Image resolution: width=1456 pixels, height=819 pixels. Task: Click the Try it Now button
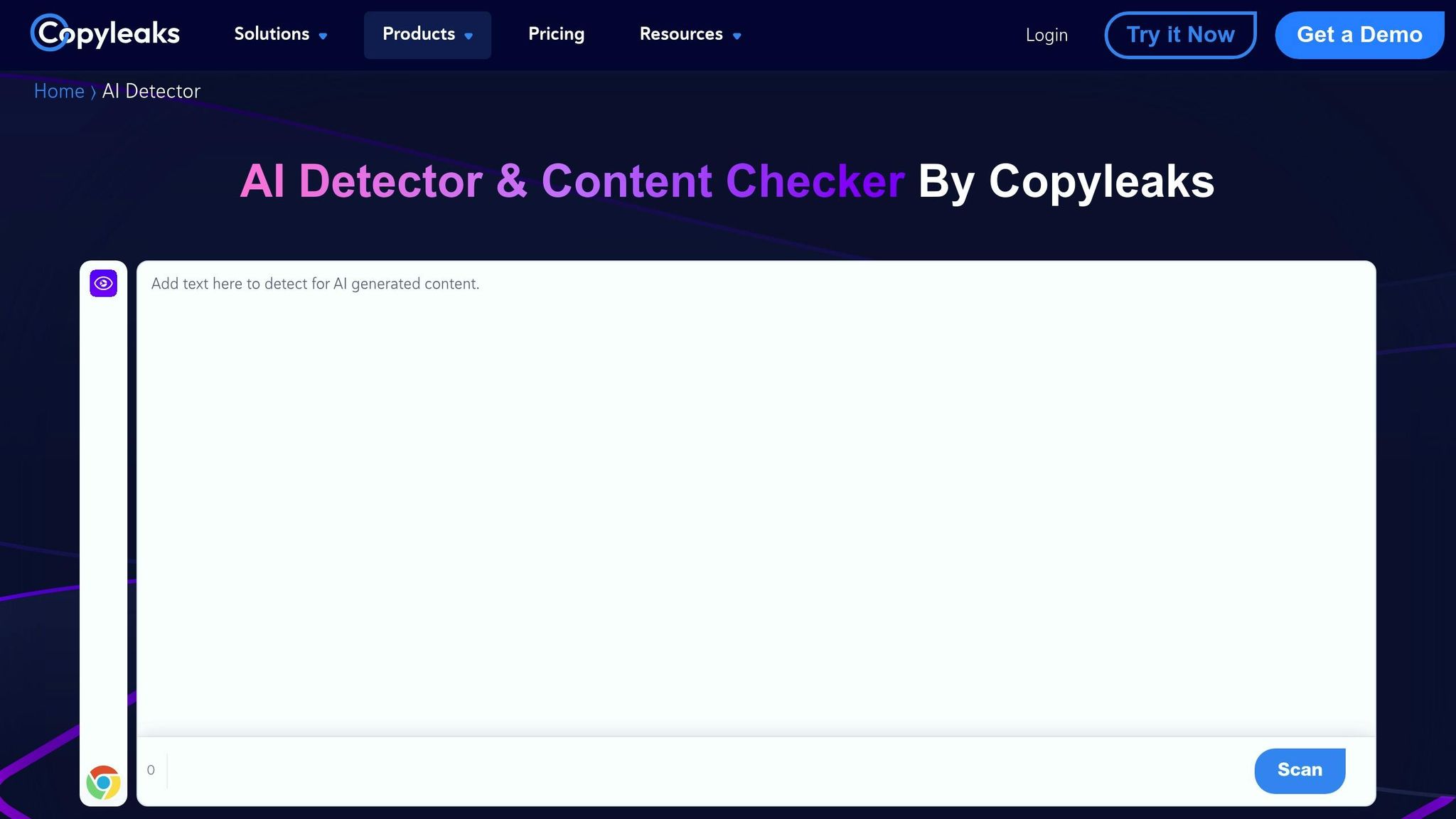[x=1180, y=34]
